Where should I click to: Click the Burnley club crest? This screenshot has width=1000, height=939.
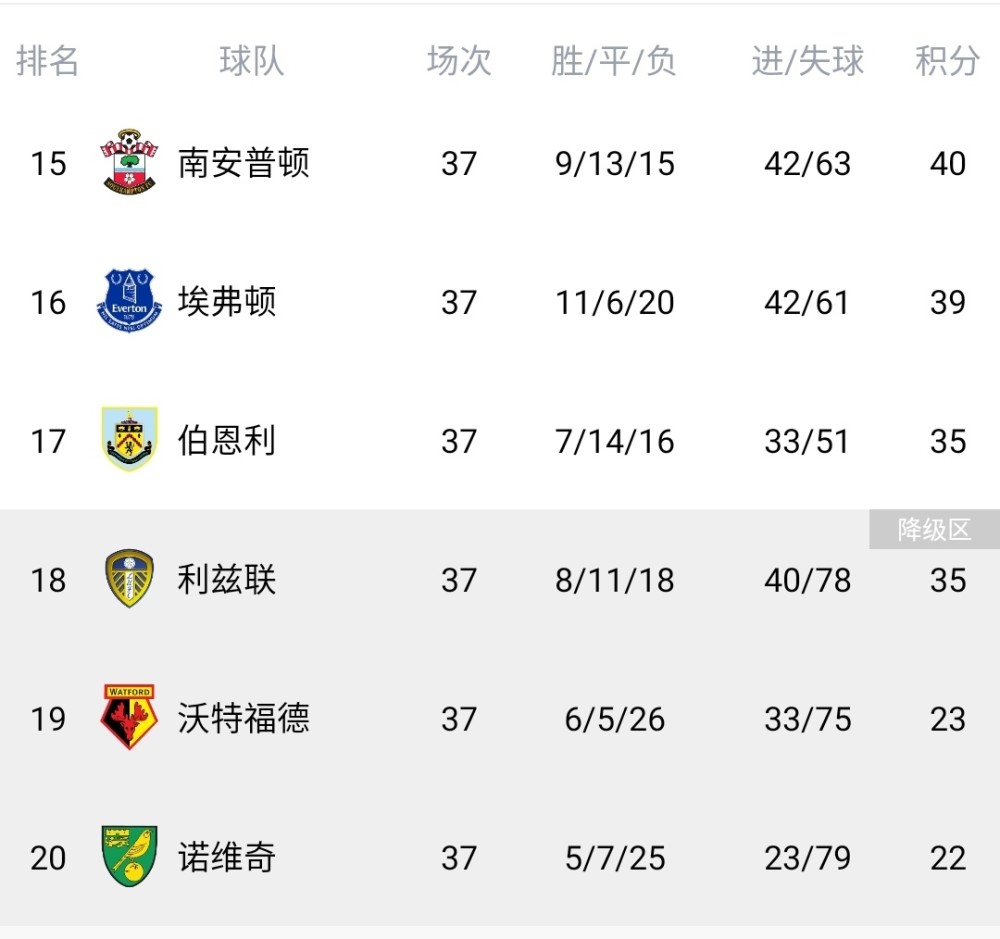pos(130,440)
